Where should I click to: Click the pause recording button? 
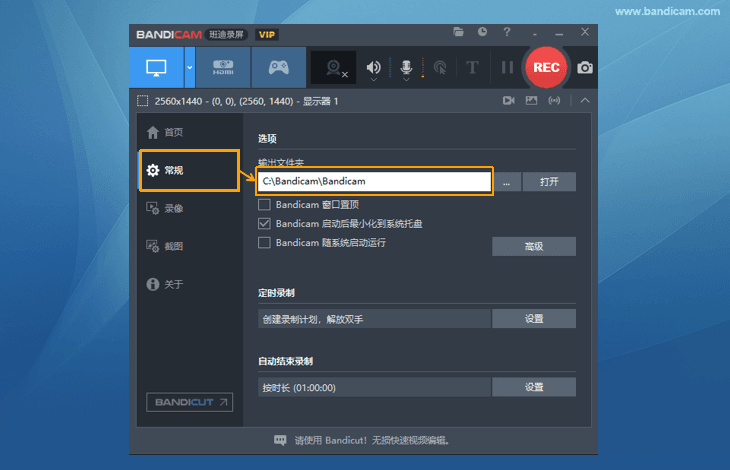point(507,67)
